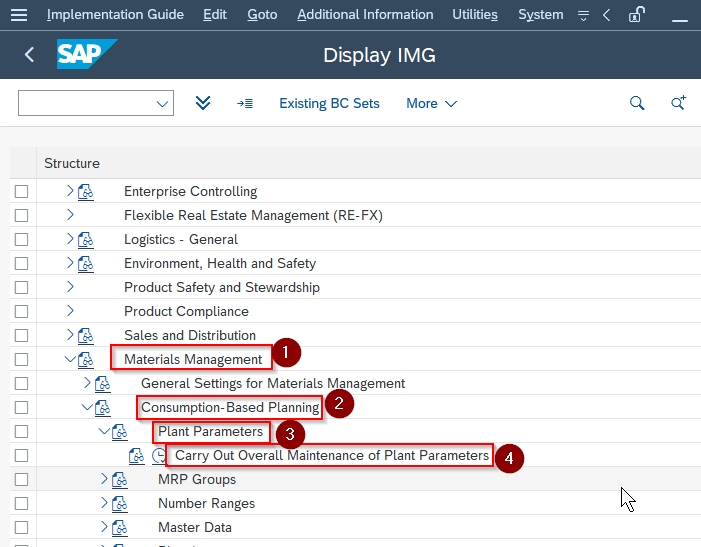
Task: Open the Goto menu
Action: [262, 15]
